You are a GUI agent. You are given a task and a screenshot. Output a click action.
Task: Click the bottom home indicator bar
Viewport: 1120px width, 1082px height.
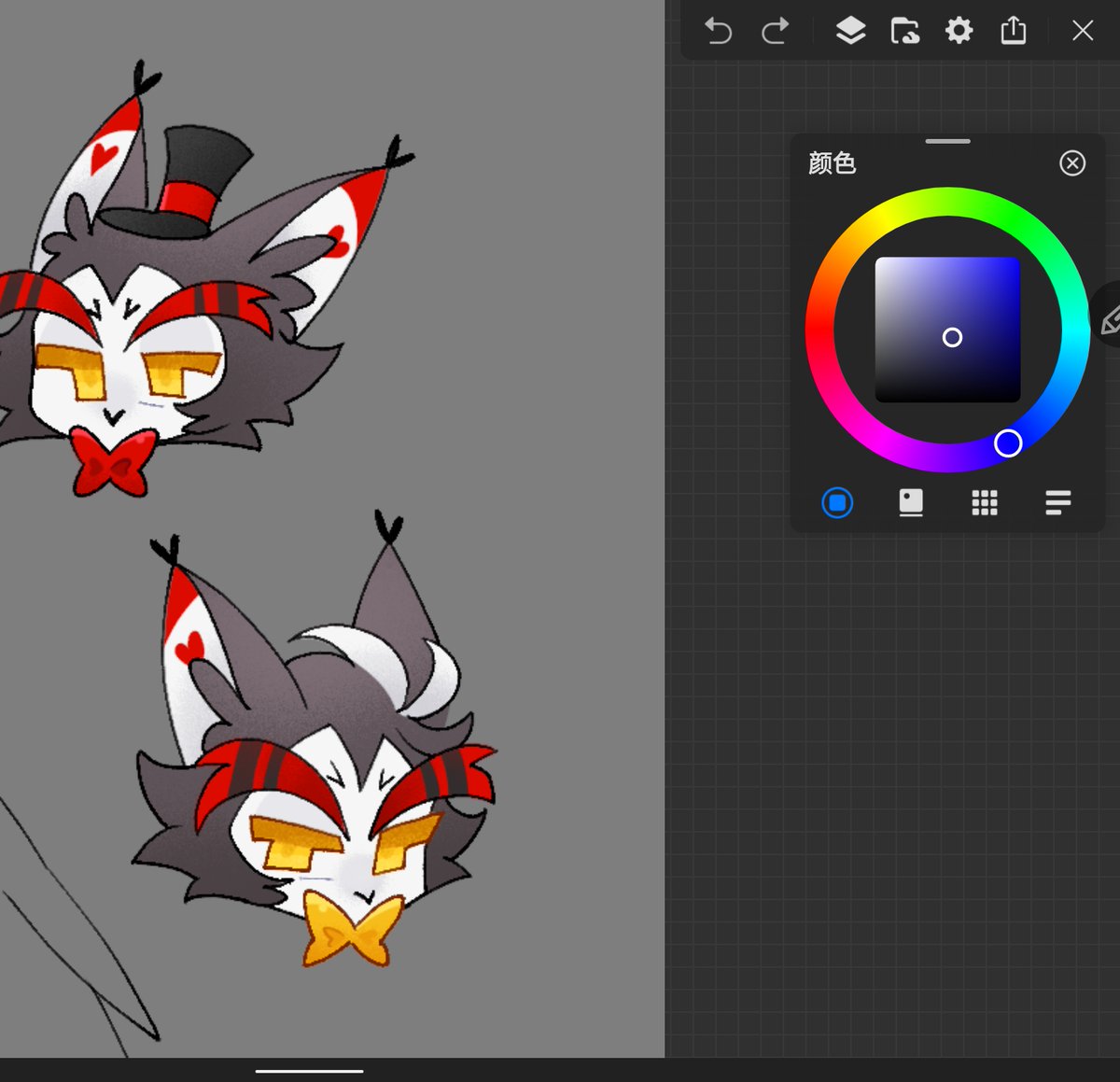[309, 1071]
